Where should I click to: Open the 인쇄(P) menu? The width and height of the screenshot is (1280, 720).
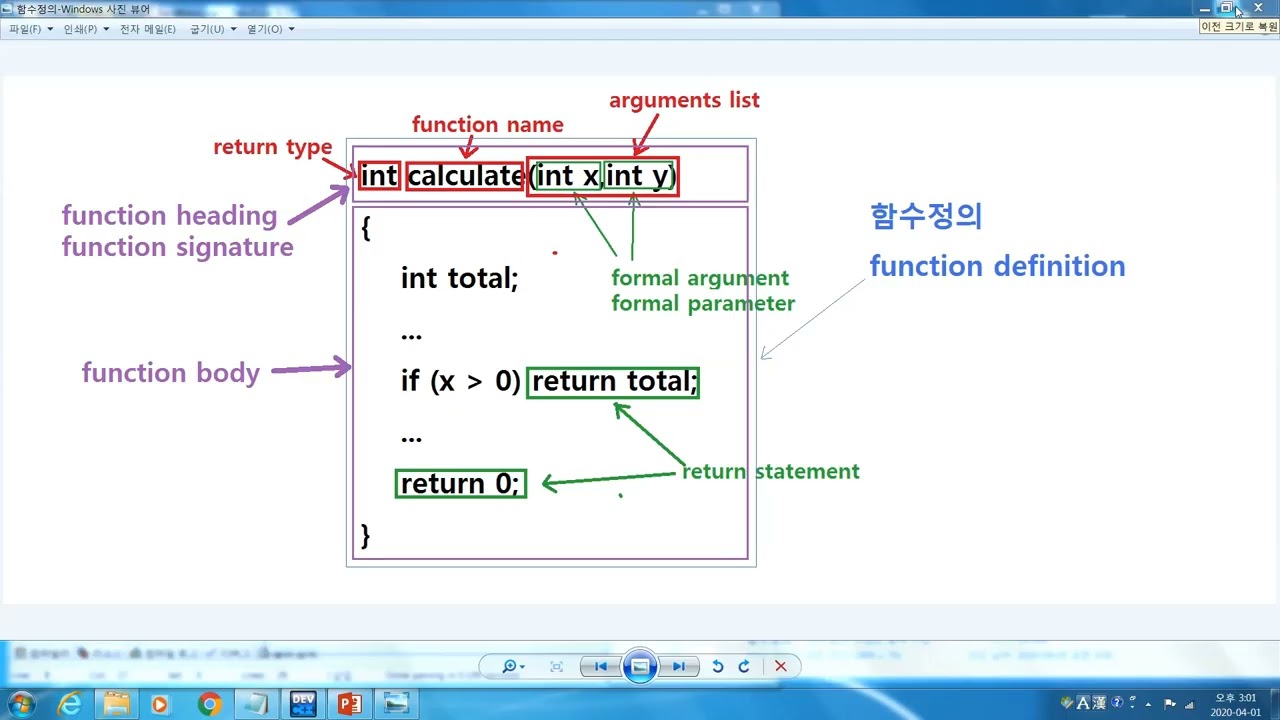(86, 29)
